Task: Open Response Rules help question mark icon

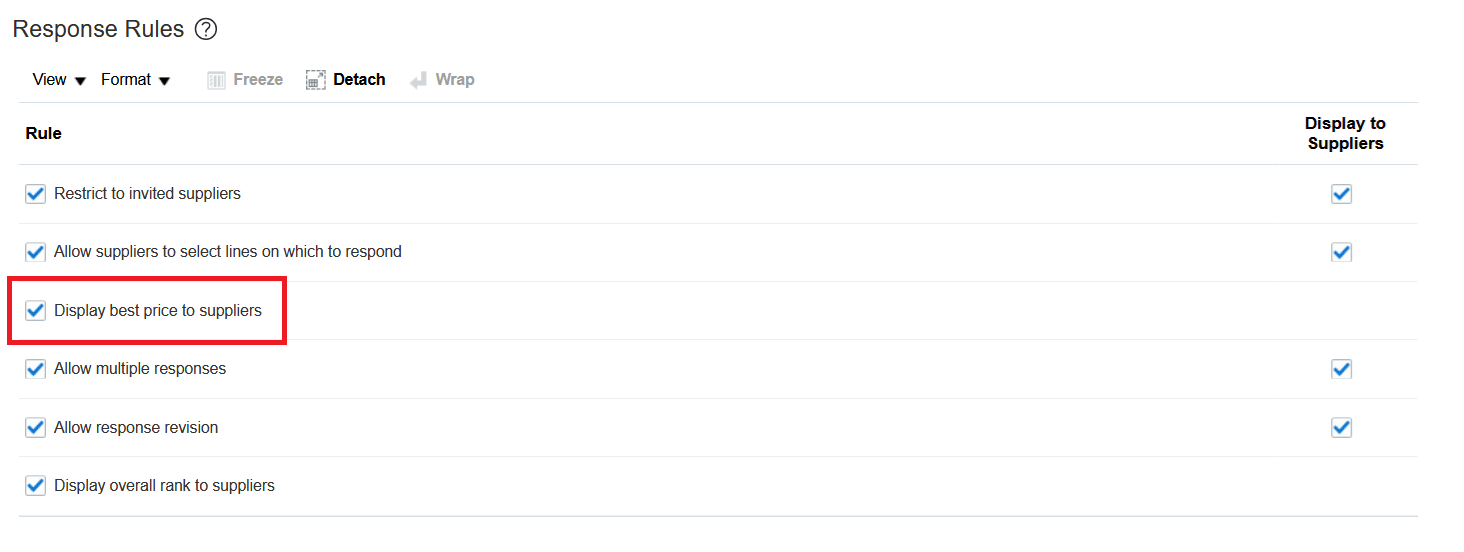Action: (206, 30)
